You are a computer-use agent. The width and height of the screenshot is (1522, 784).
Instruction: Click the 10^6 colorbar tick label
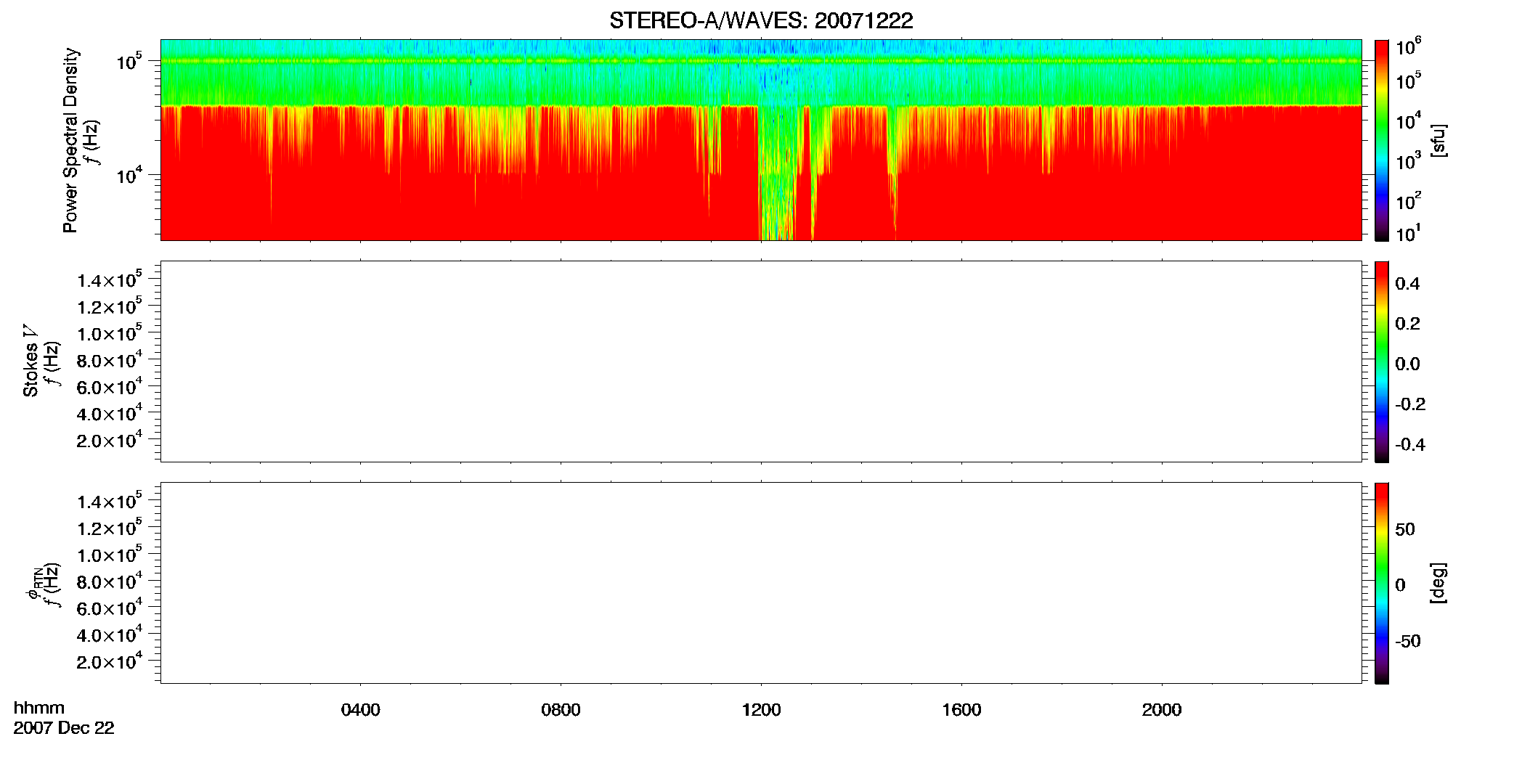1409,46
